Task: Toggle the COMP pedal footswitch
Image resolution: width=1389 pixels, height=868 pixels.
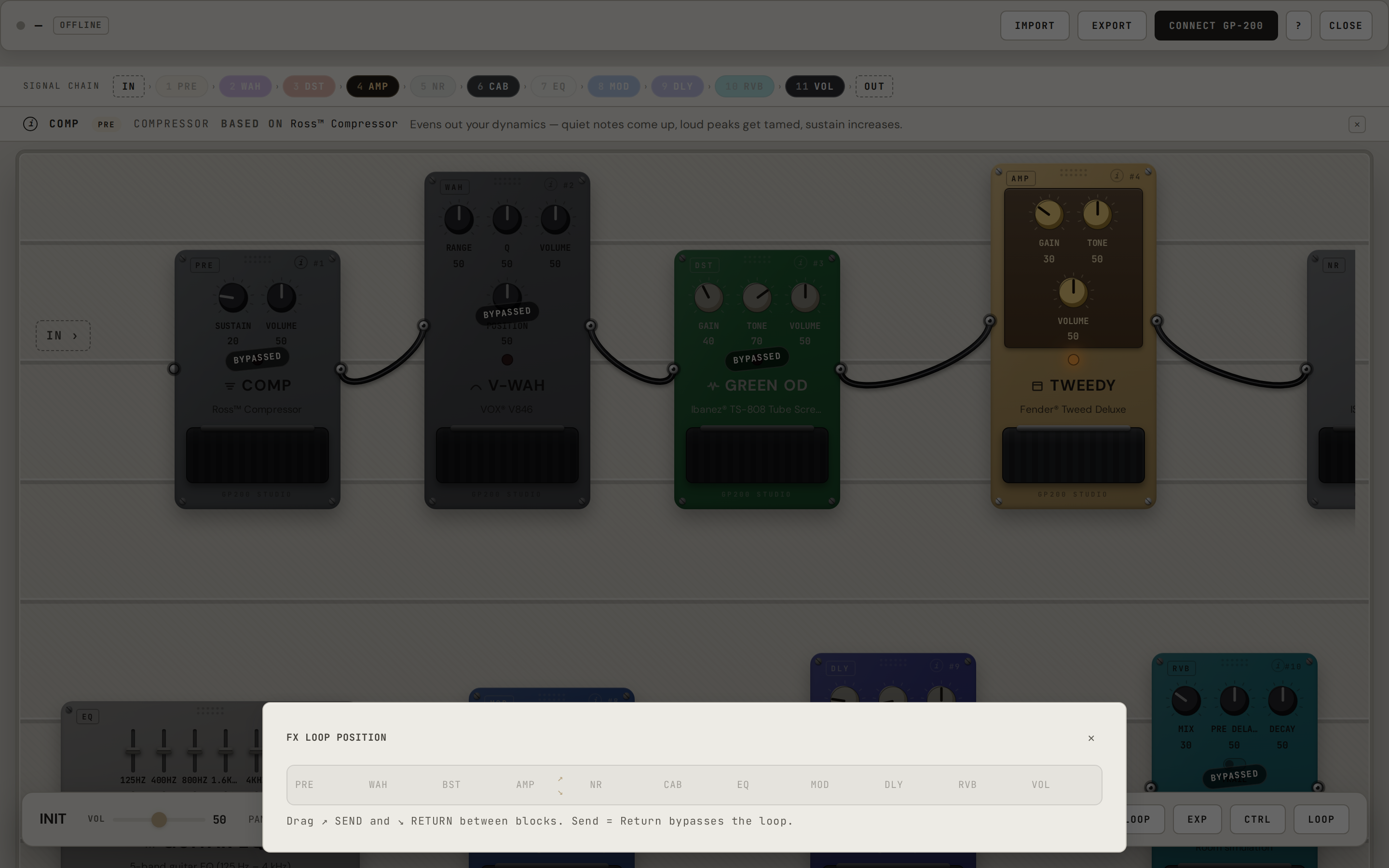Action: pos(257,455)
